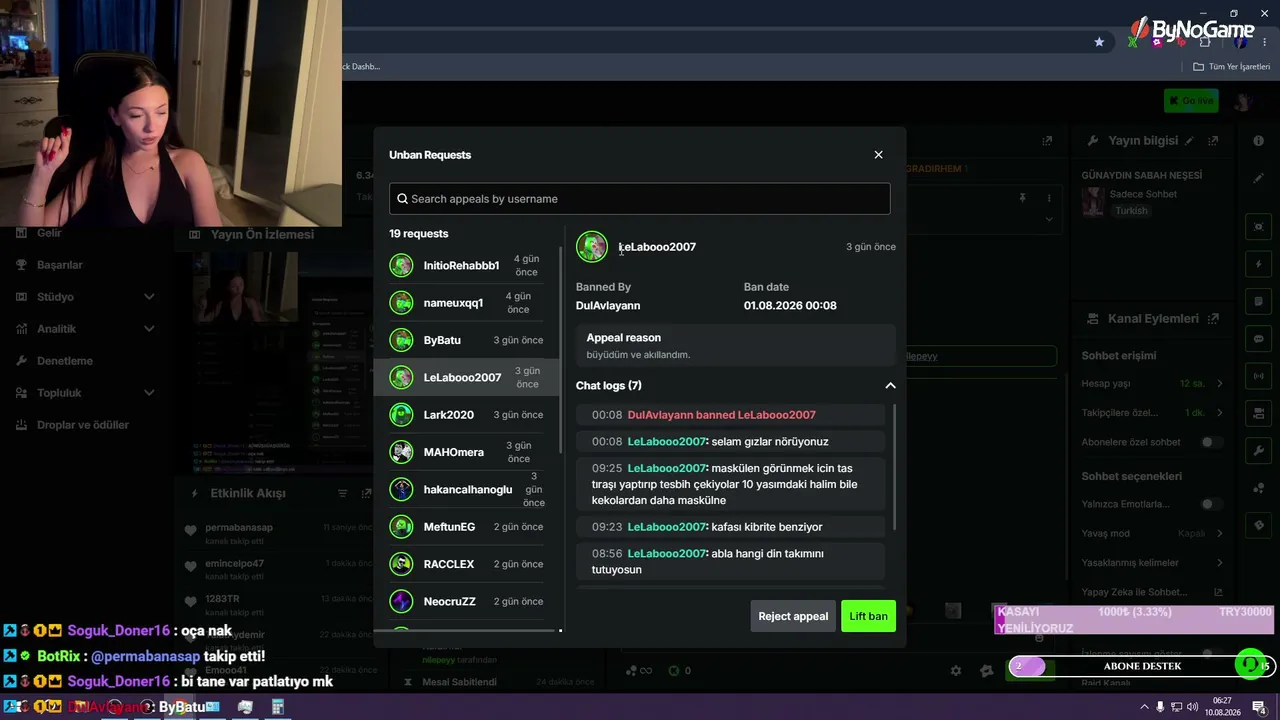The width and height of the screenshot is (1280, 720).
Task: Click the microphone tray icon
Action: (1160, 707)
